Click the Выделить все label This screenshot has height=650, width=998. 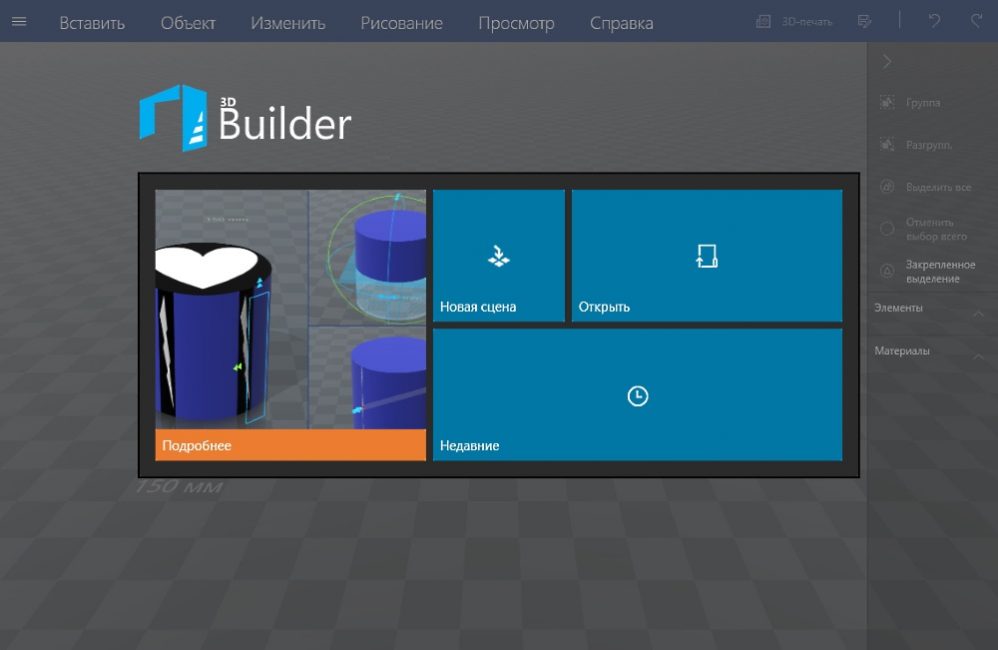[939, 187]
